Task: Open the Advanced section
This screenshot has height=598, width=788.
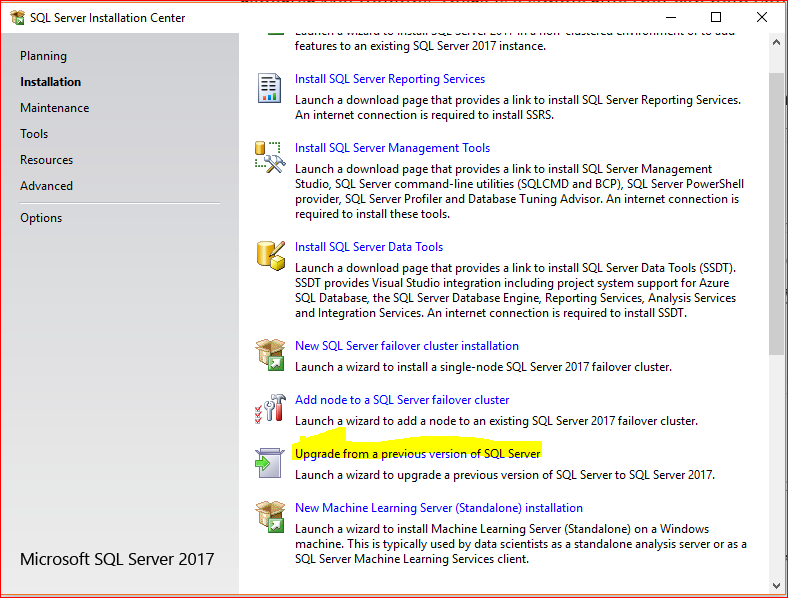Action: click(x=46, y=186)
